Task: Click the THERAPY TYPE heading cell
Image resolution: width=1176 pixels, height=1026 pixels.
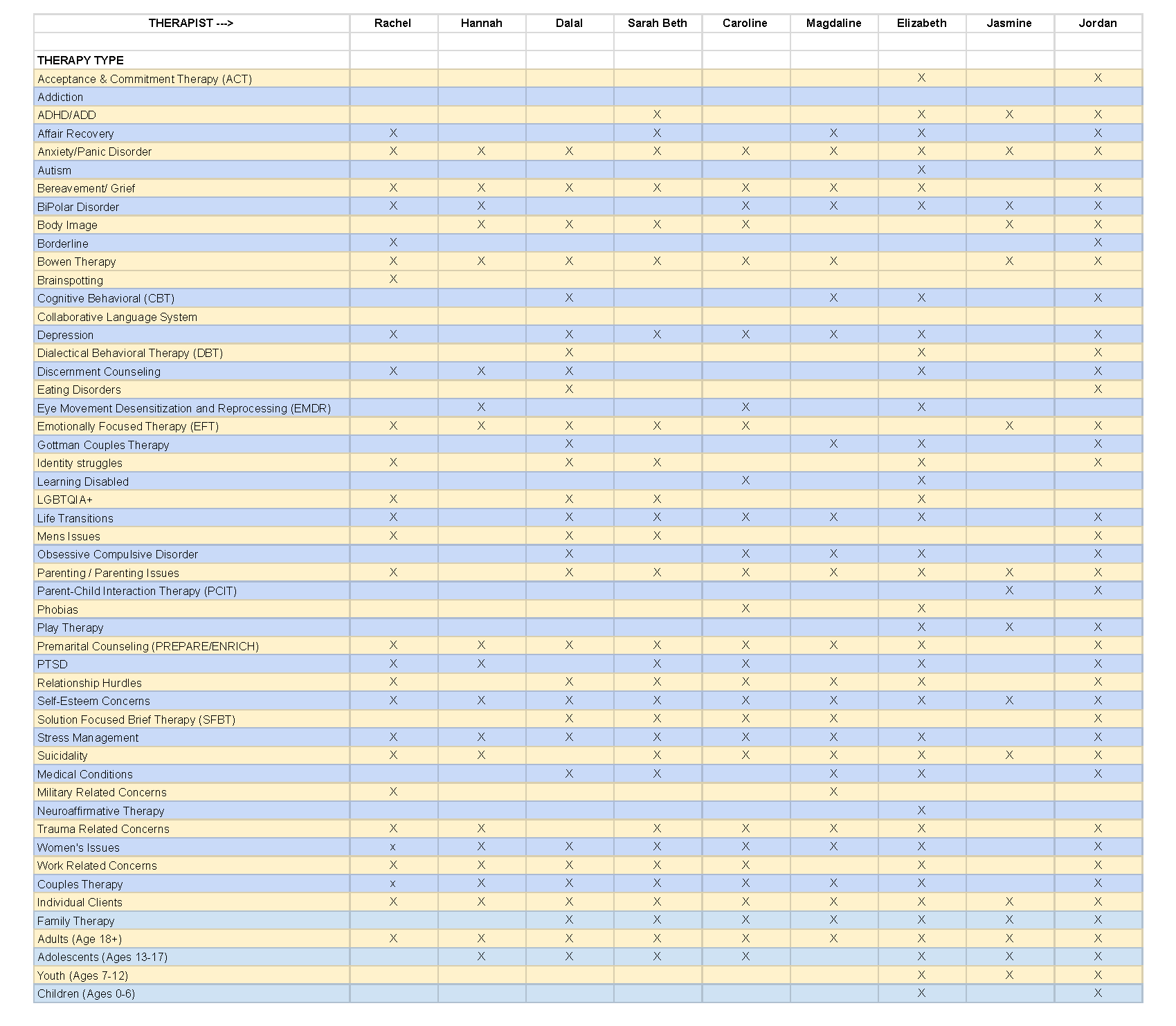Action: (80, 60)
